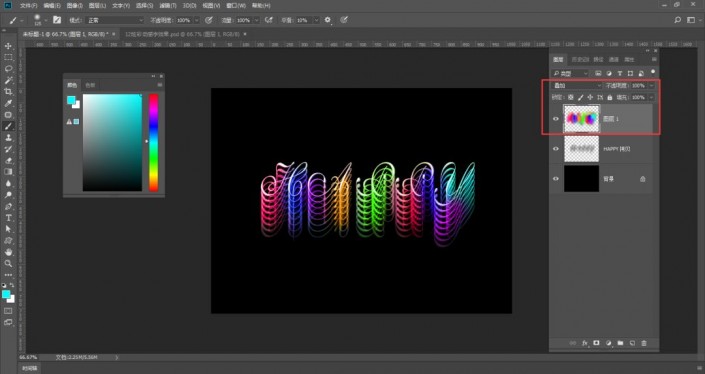This screenshot has height=374, width=705.
Task: Open smoothing options gear icon
Action: (x=328, y=20)
